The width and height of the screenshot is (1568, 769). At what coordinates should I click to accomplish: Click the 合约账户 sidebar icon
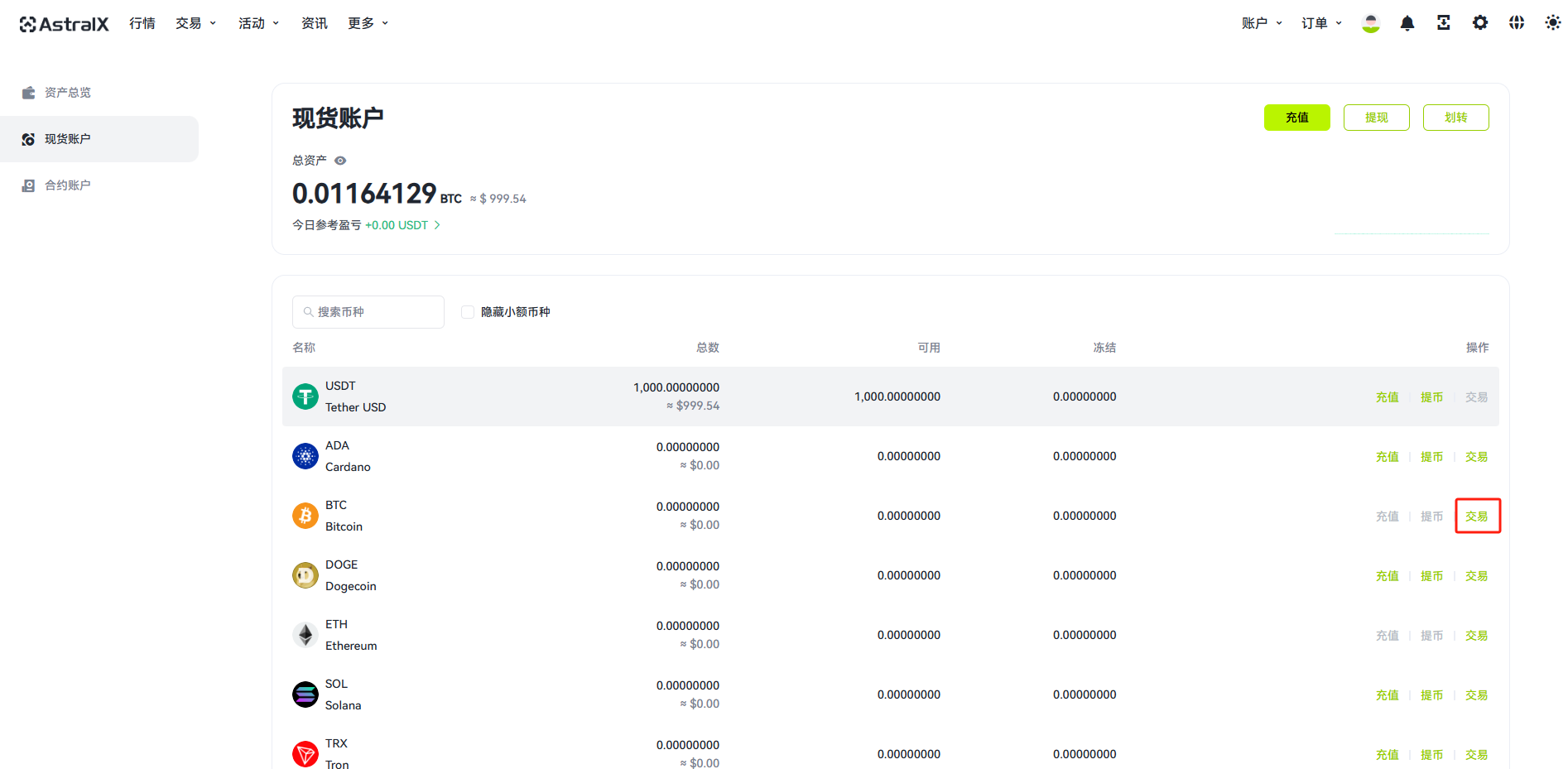[x=29, y=185]
